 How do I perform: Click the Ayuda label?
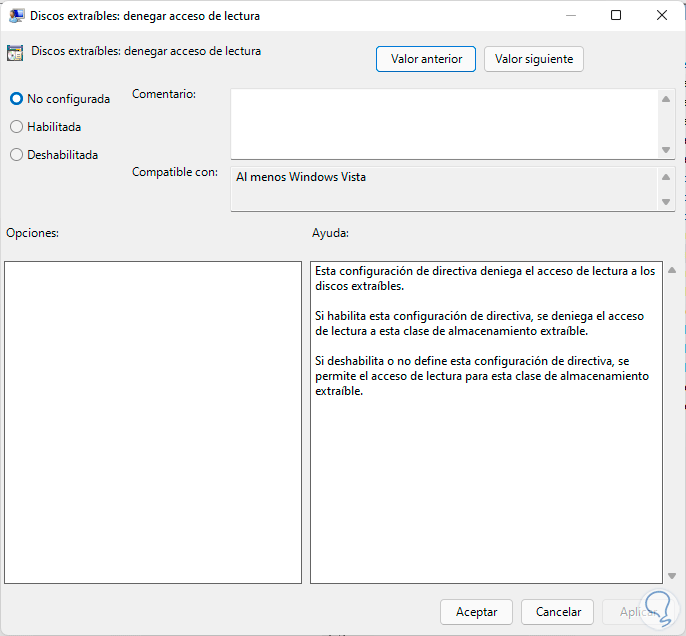[x=330, y=233]
